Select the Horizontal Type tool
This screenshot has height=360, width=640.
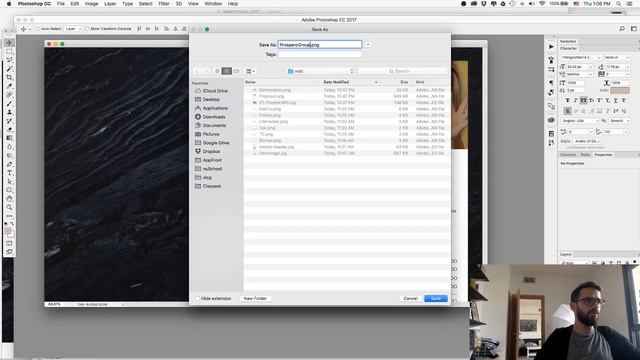tap(9, 173)
